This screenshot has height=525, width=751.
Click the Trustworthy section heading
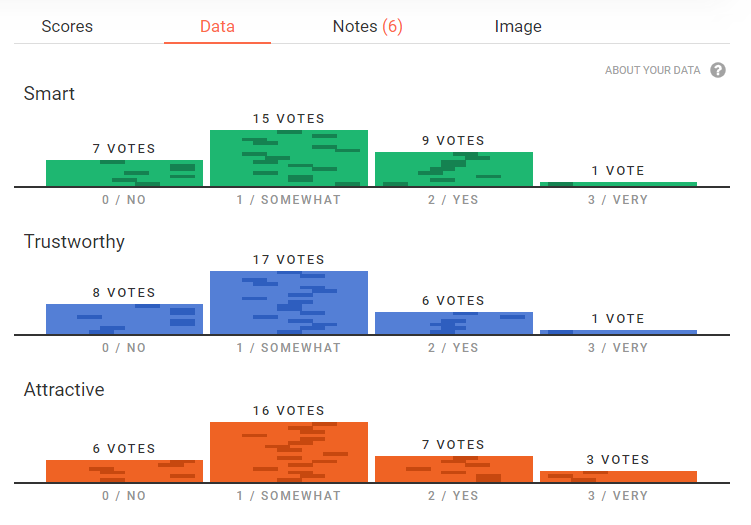click(74, 242)
